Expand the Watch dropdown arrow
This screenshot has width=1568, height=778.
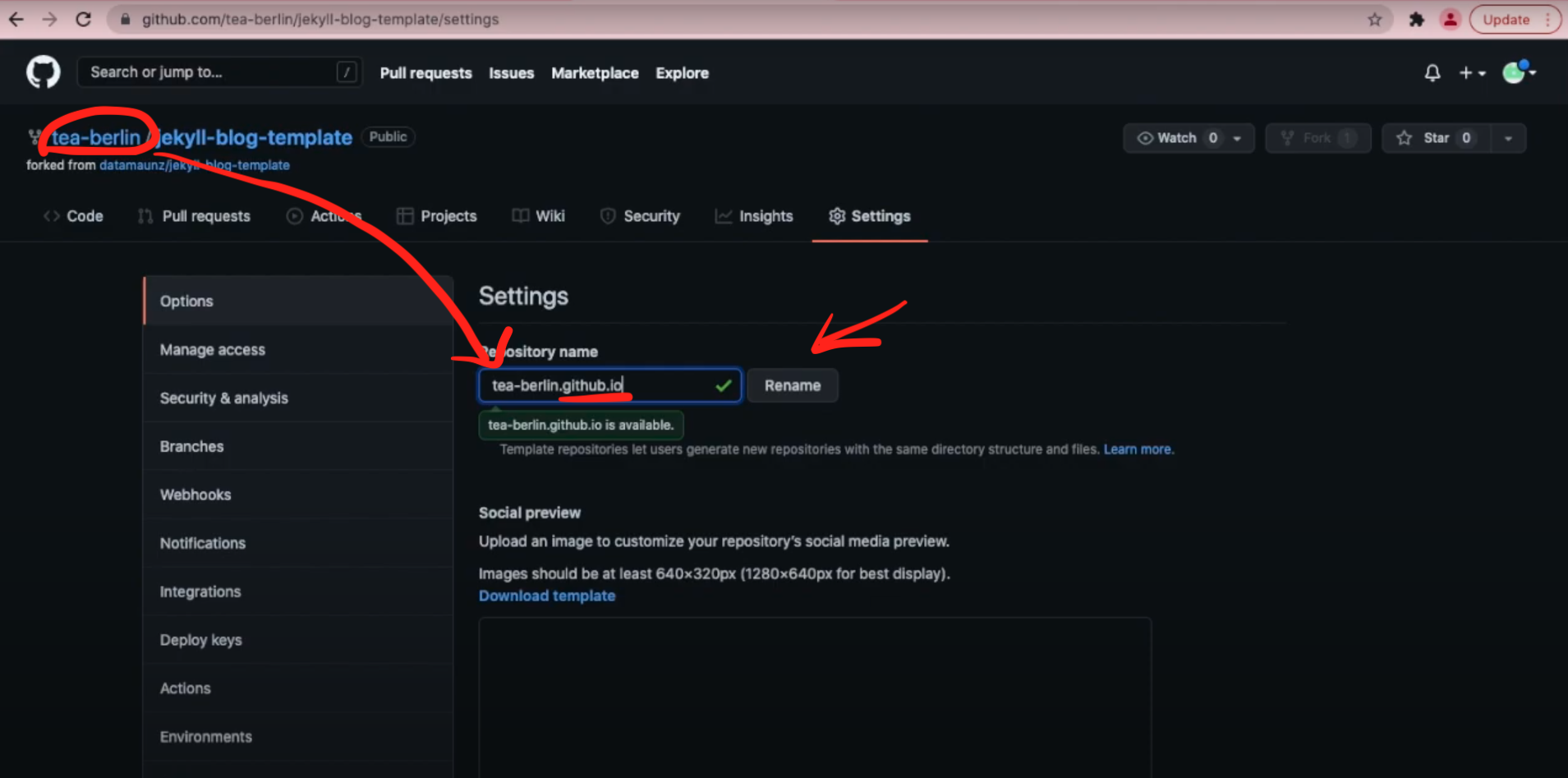(1238, 138)
